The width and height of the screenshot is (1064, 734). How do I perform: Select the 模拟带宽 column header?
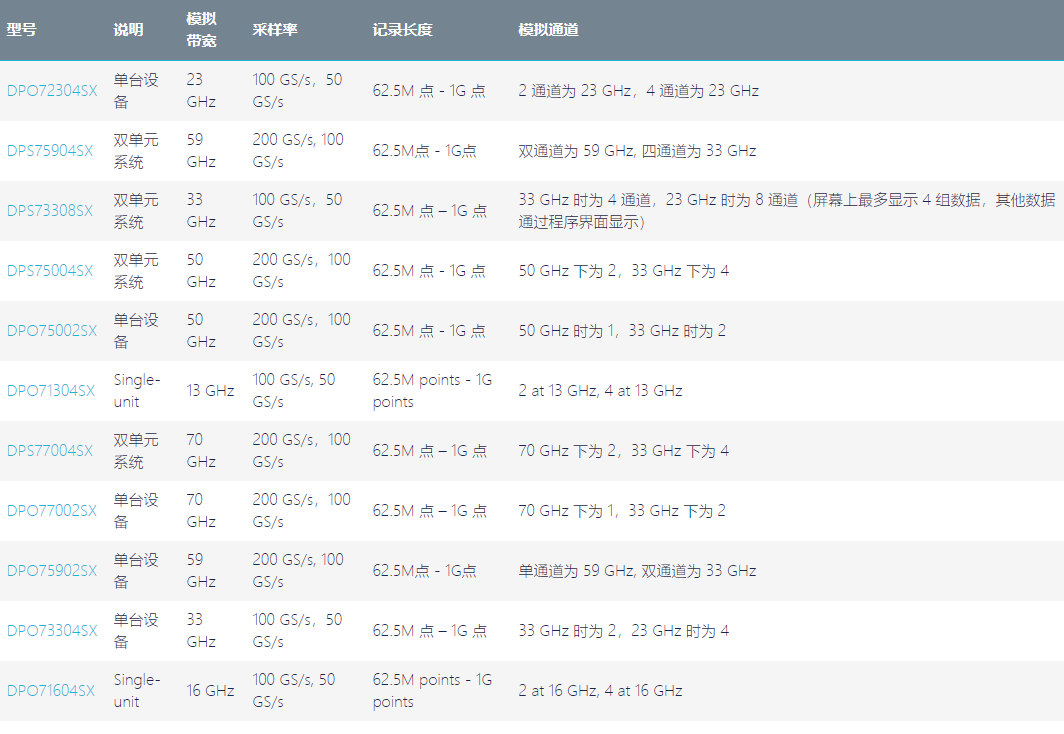(x=202, y=30)
